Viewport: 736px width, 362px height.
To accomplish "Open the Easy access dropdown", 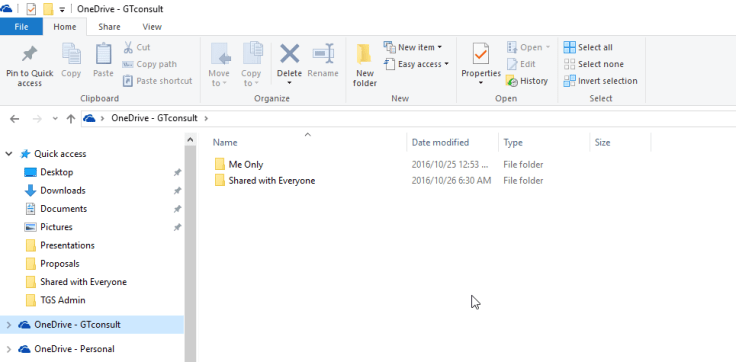I will click(x=416, y=64).
